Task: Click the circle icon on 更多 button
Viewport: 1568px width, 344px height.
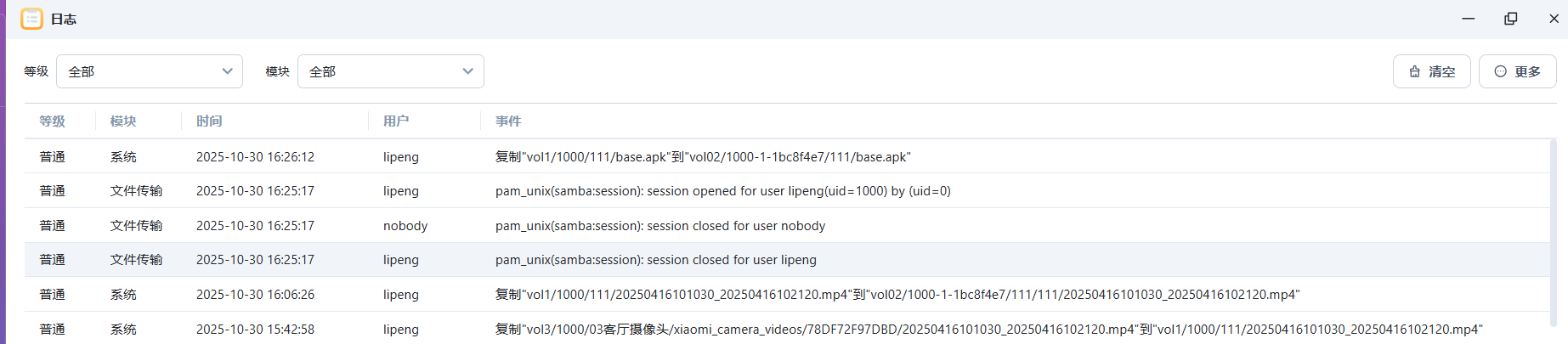Action: tap(1500, 71)
